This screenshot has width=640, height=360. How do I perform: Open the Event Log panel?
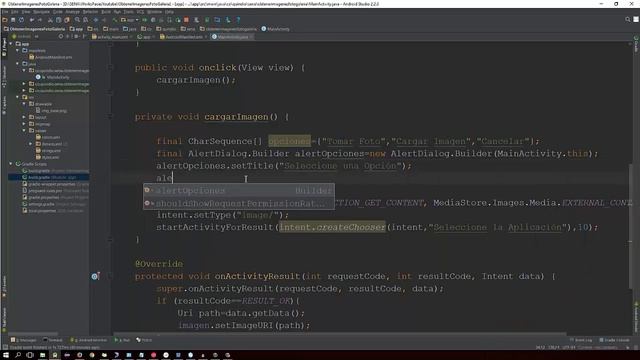coord(581,340)
